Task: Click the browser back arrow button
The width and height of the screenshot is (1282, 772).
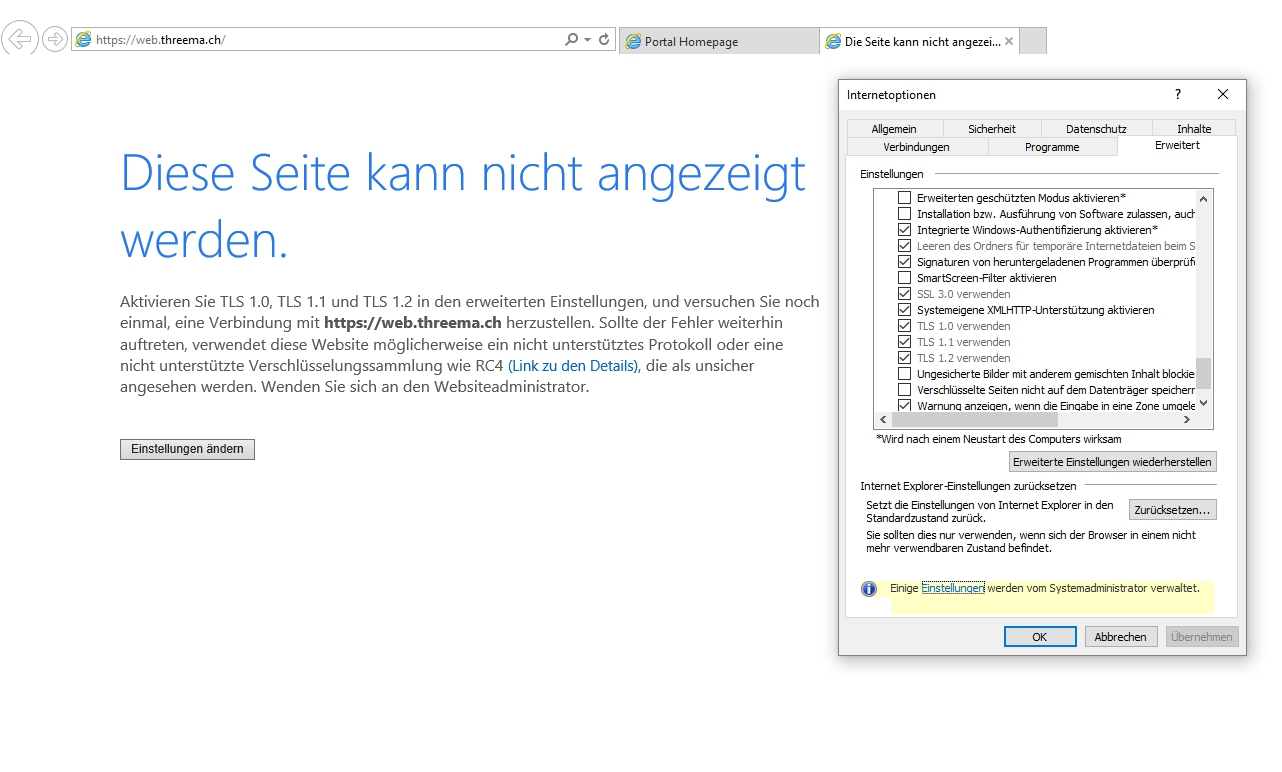Action: point(20,39)
